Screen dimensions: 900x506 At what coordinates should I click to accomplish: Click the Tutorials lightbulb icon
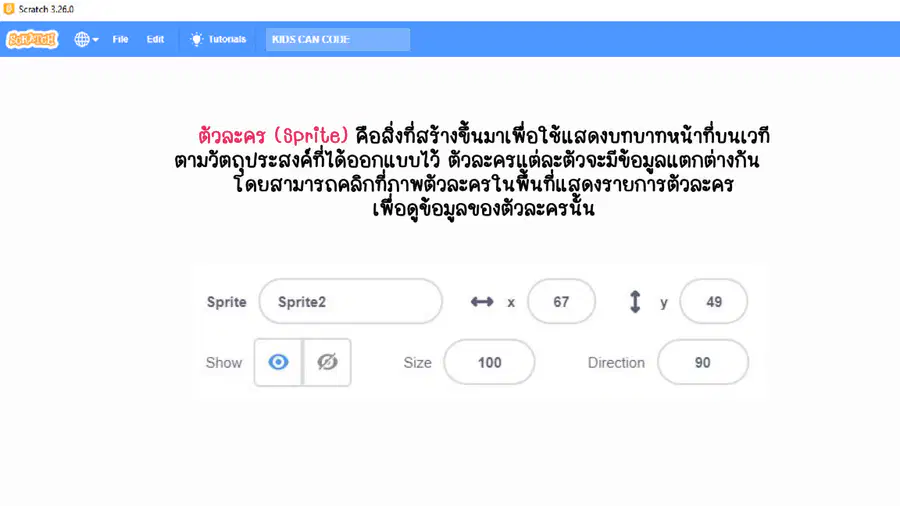pos(196,39)
